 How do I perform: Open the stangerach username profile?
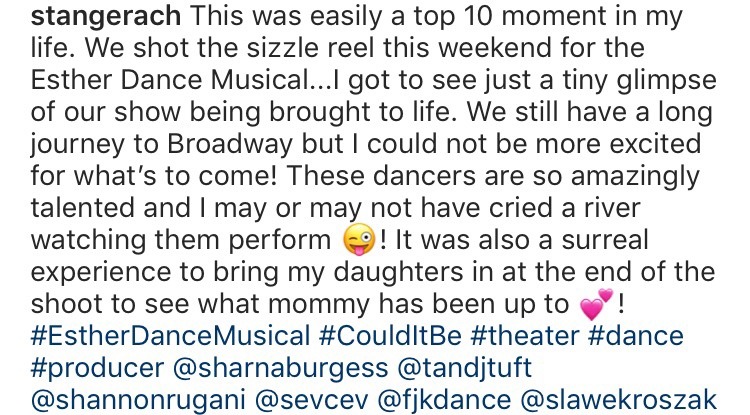coord(106,18)
